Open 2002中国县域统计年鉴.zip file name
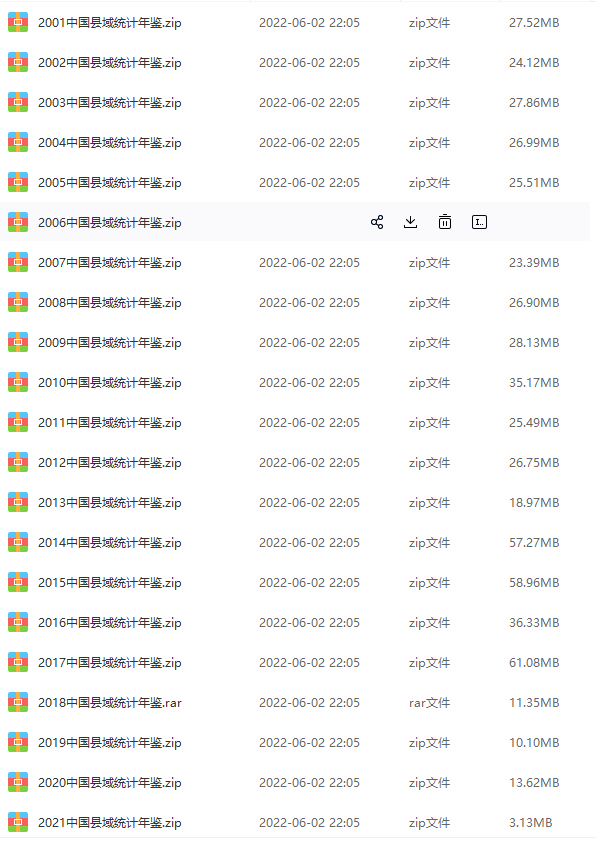Viewport: 596px width, 845px height. click(109, 63)
